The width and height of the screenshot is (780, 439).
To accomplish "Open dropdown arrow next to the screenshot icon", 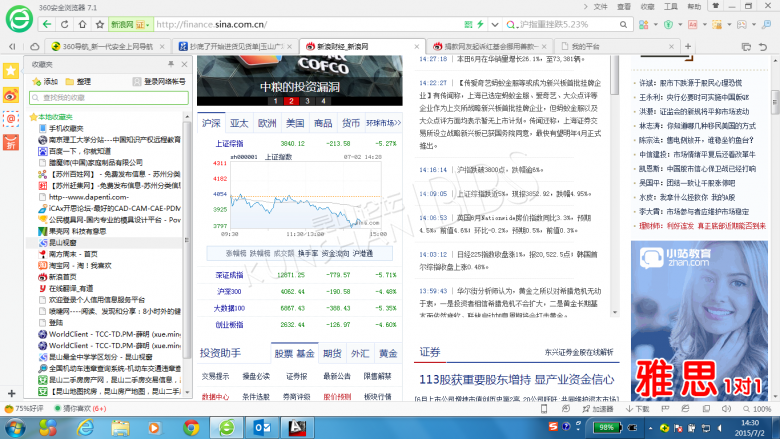I will pos(729,24).
